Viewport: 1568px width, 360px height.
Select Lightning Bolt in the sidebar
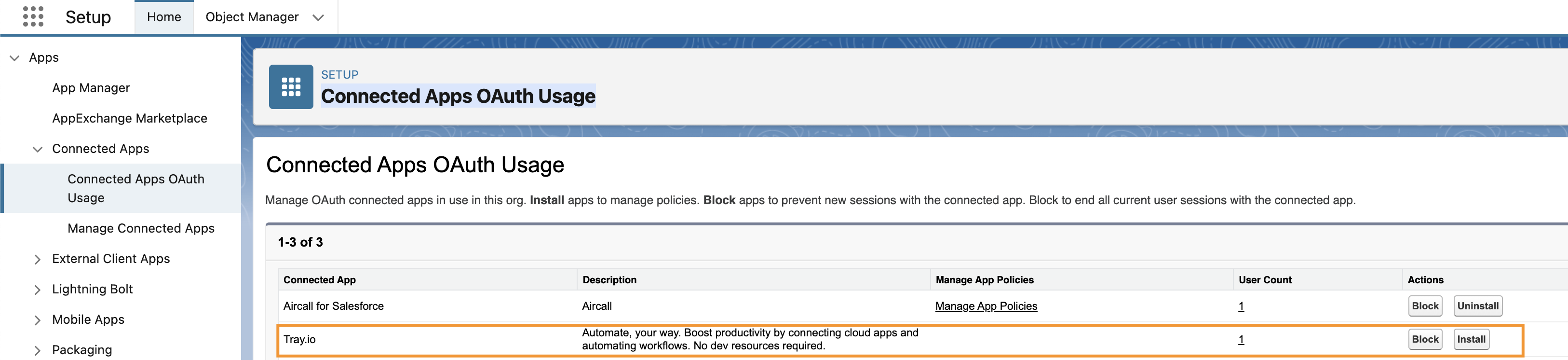(x=93, y=290)
